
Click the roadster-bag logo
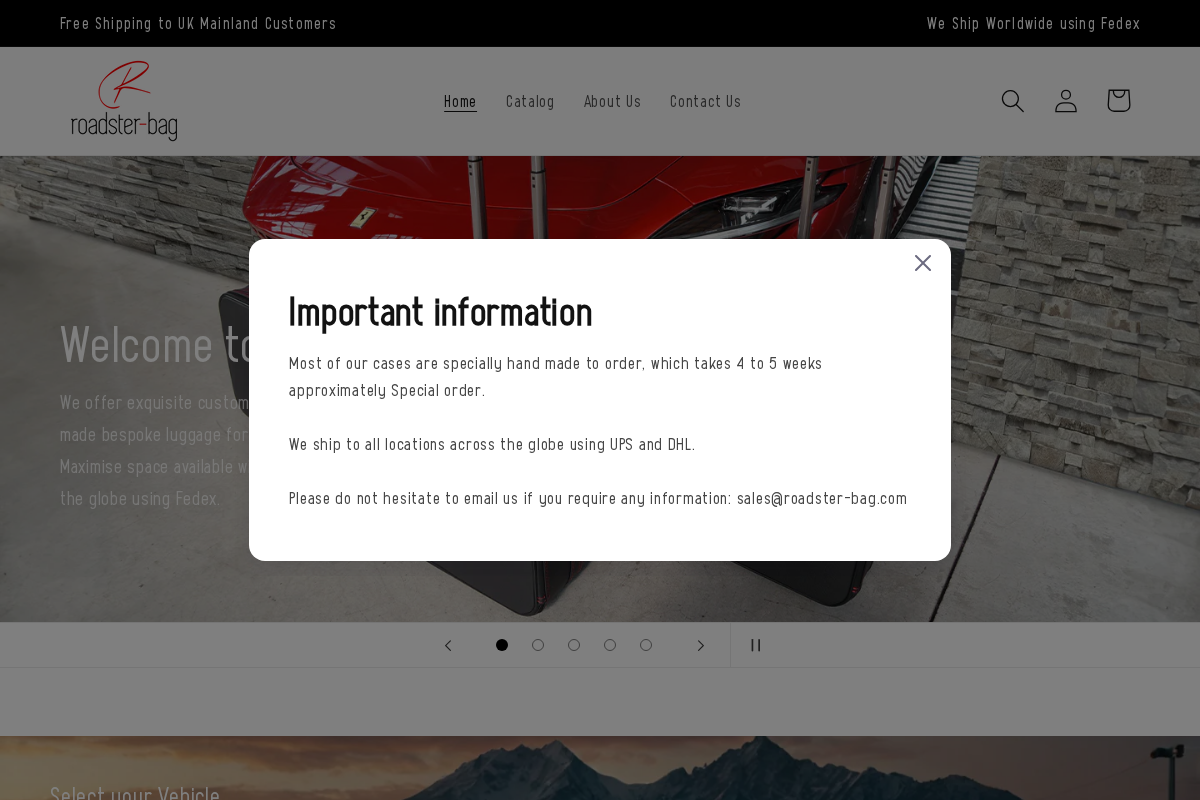click(x=124, y=101)
